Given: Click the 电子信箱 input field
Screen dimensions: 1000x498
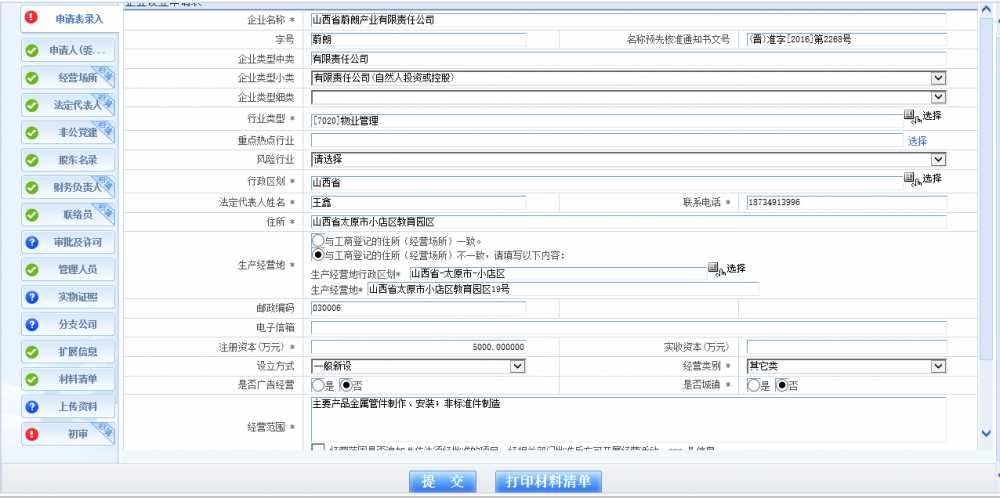Looking at the screenshot, I should tap(628, 327).
